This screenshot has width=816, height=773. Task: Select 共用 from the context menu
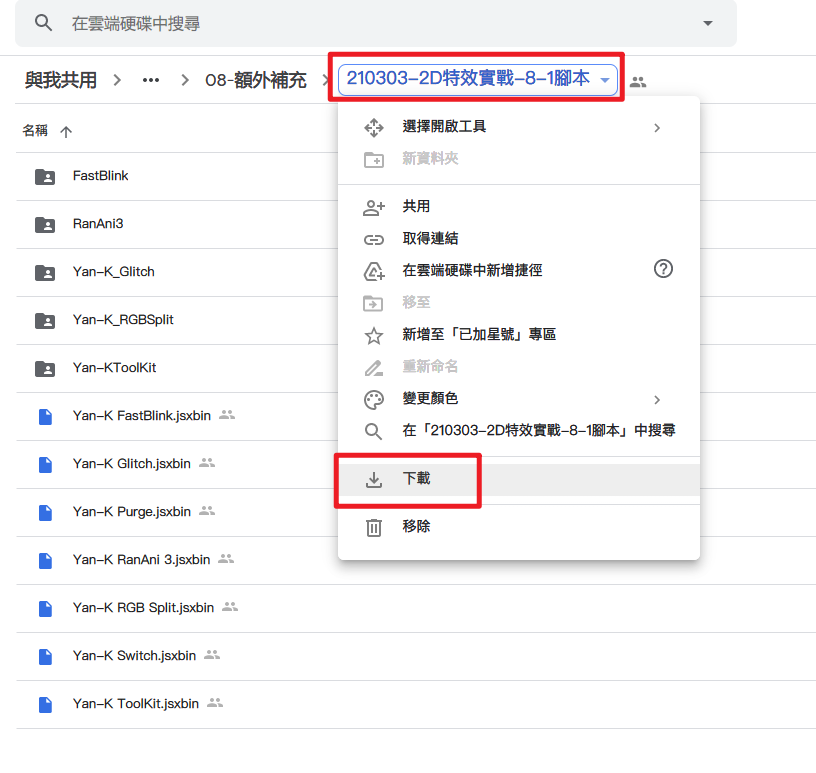pos(416,206)
